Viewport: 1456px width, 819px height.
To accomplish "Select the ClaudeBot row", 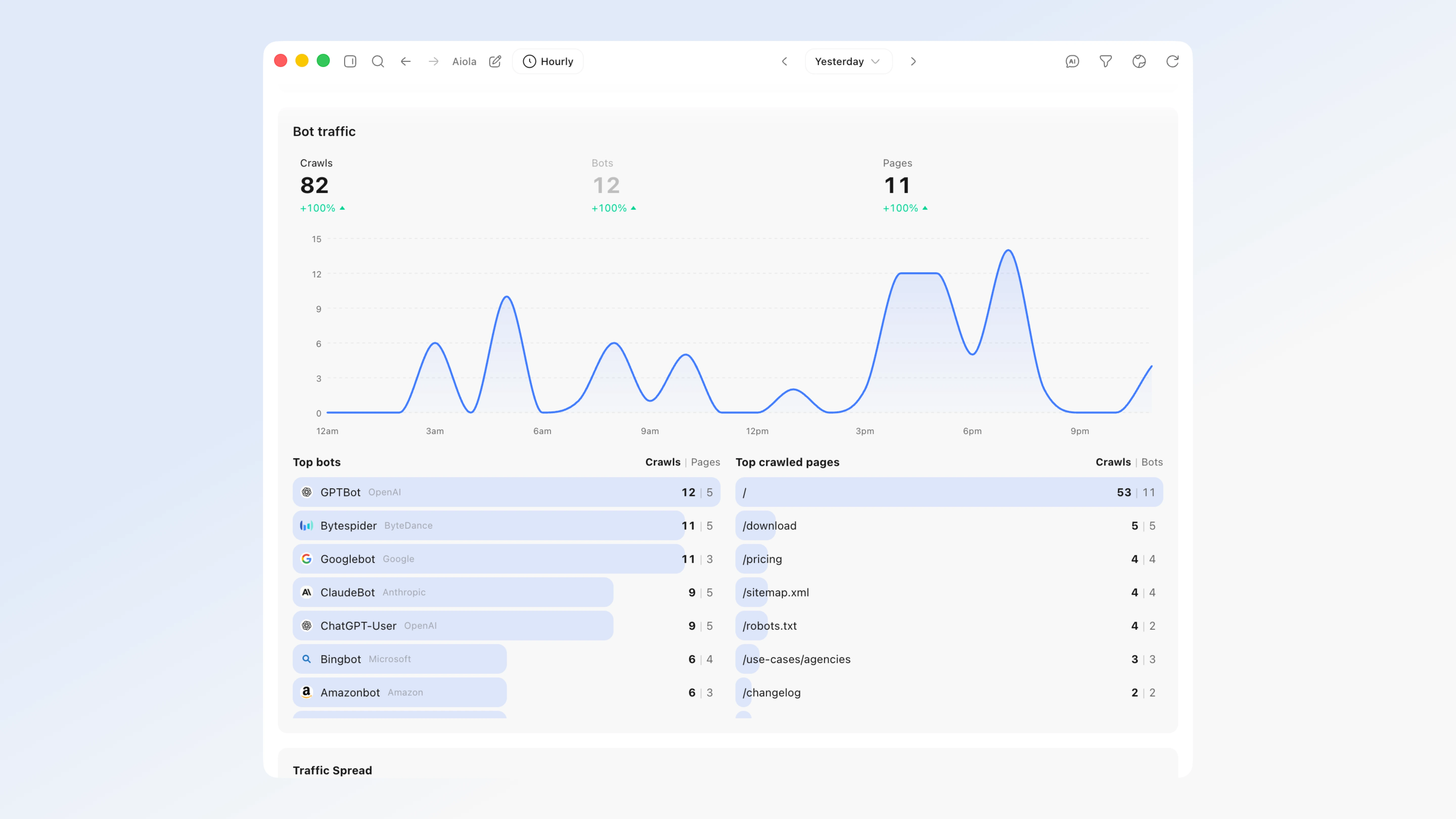I will pyautogui.click(x=506, y=592).
